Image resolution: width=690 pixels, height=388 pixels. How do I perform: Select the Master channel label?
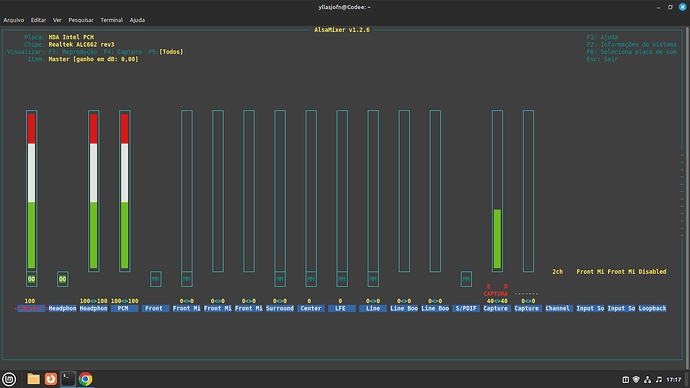pyautogui.click(x=31, y=308)
